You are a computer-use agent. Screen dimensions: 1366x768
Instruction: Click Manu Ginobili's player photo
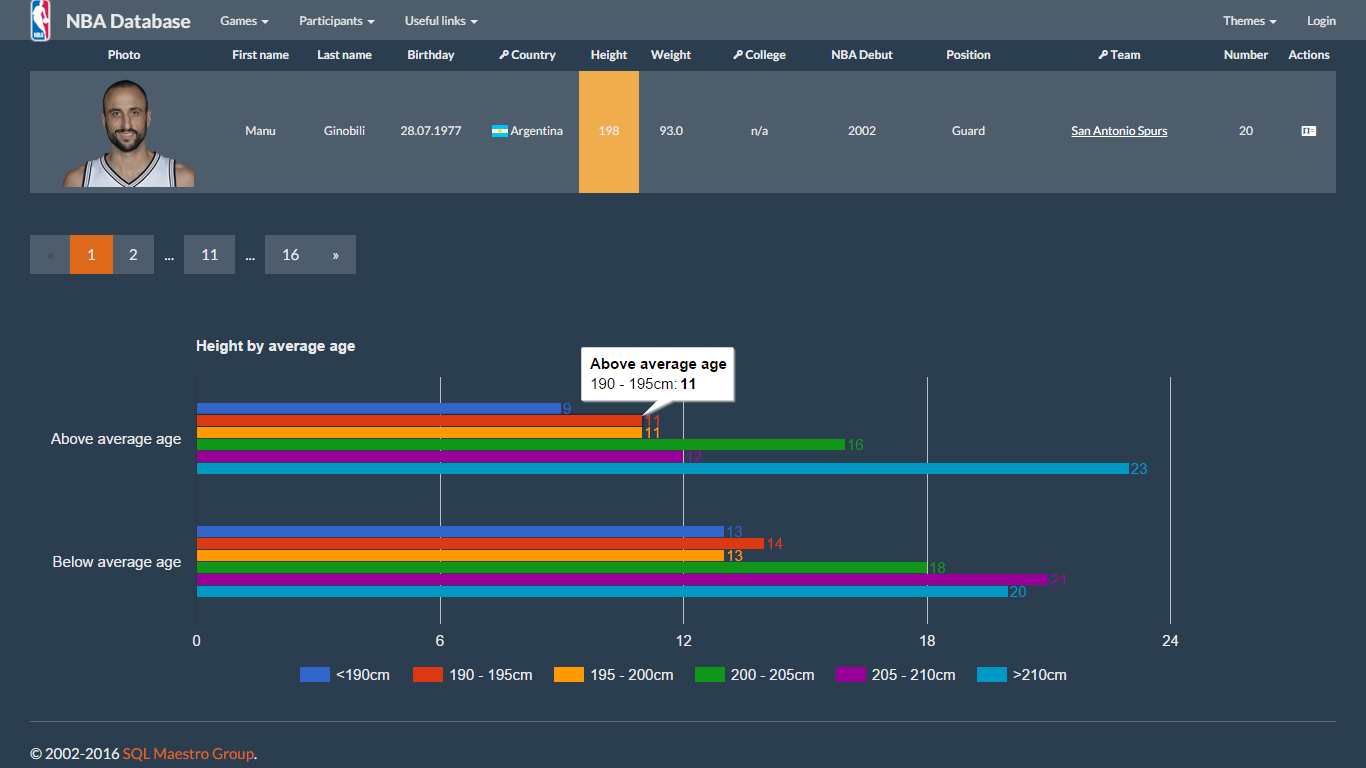128,133
